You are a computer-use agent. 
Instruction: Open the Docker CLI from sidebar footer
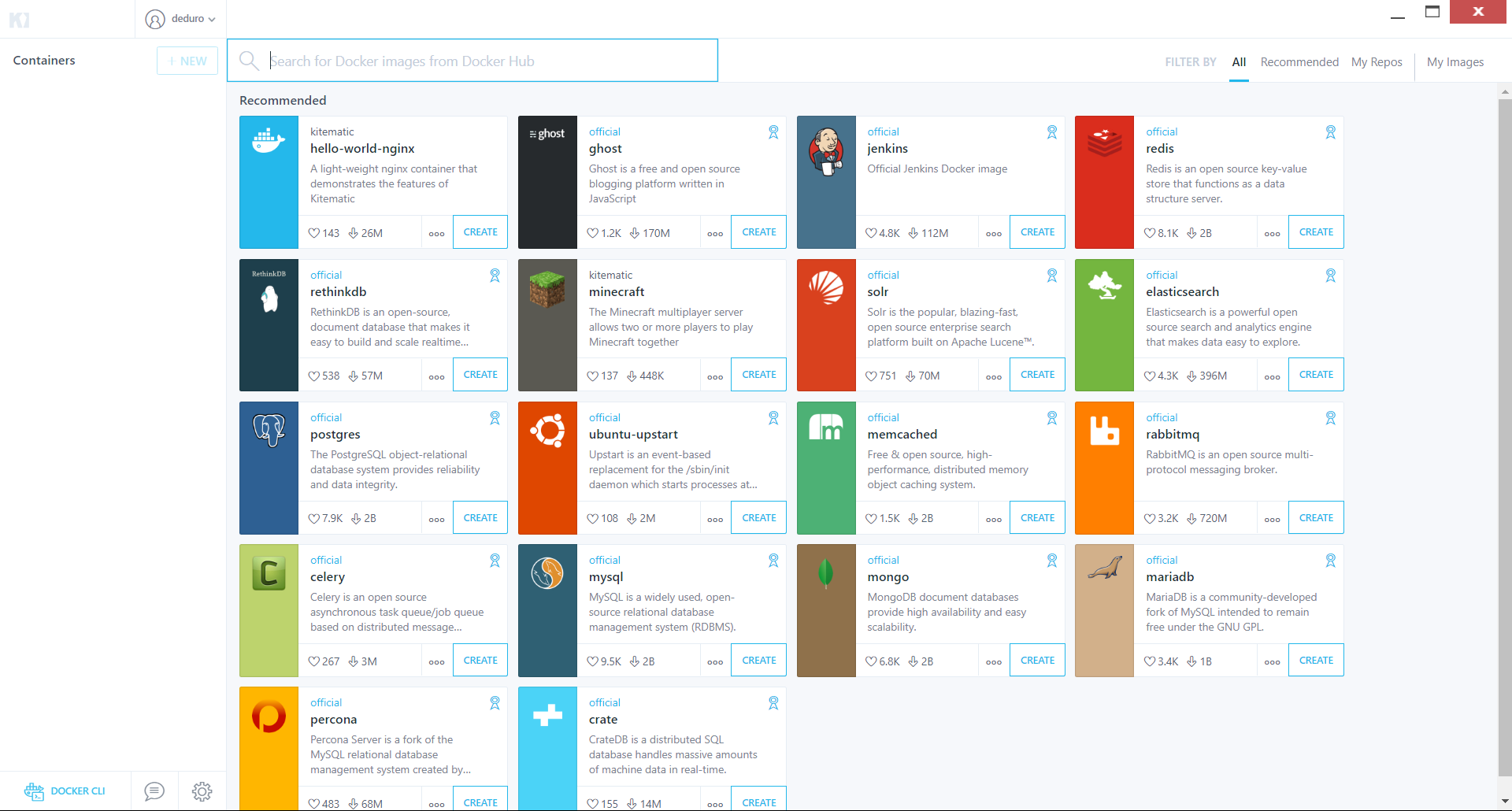click(x=65, y=791)
